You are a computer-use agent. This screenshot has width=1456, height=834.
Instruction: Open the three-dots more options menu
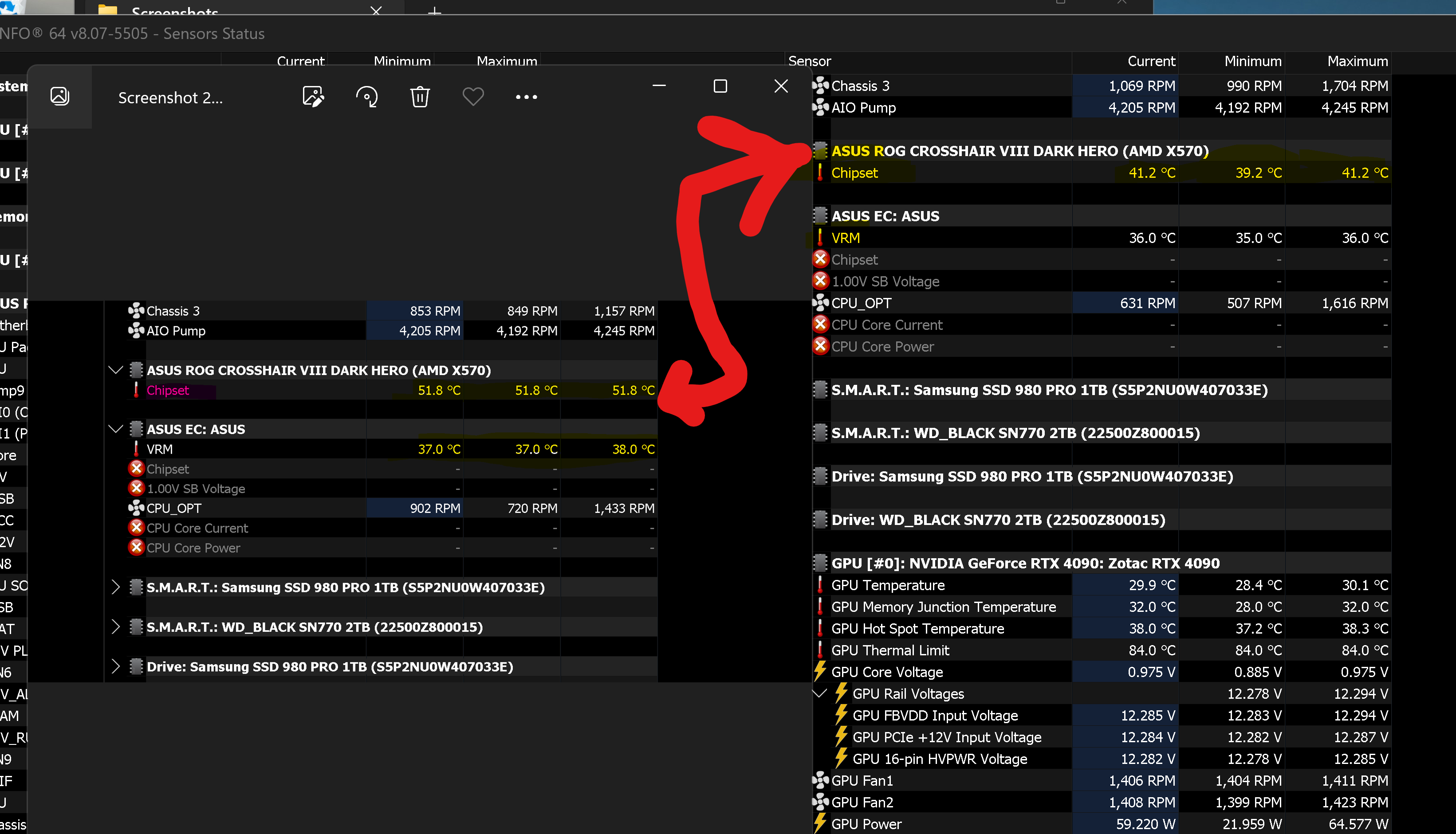tap(527, 97)
